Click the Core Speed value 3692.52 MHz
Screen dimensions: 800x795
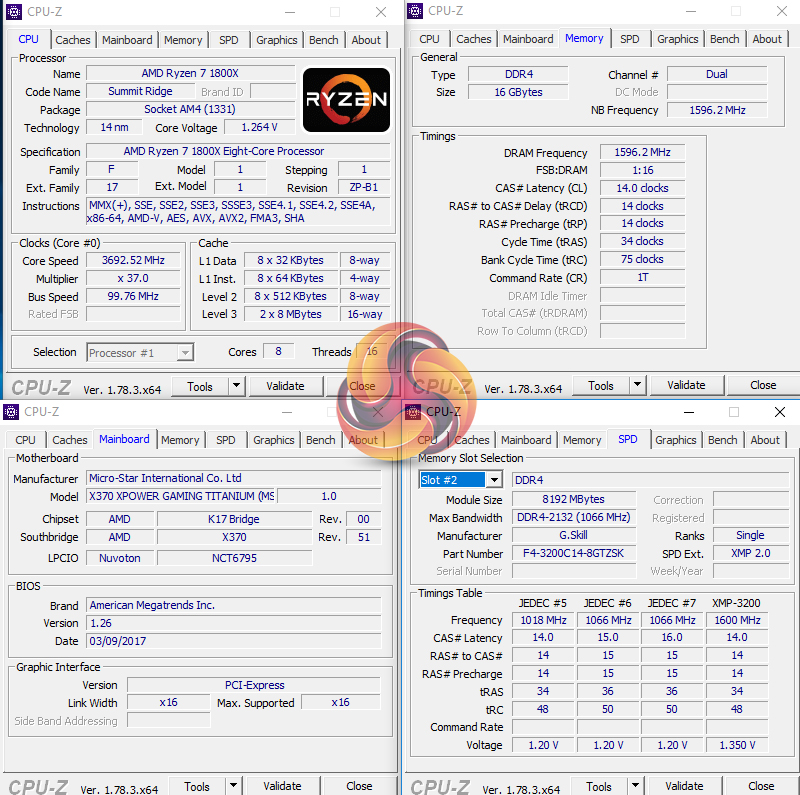133,260
